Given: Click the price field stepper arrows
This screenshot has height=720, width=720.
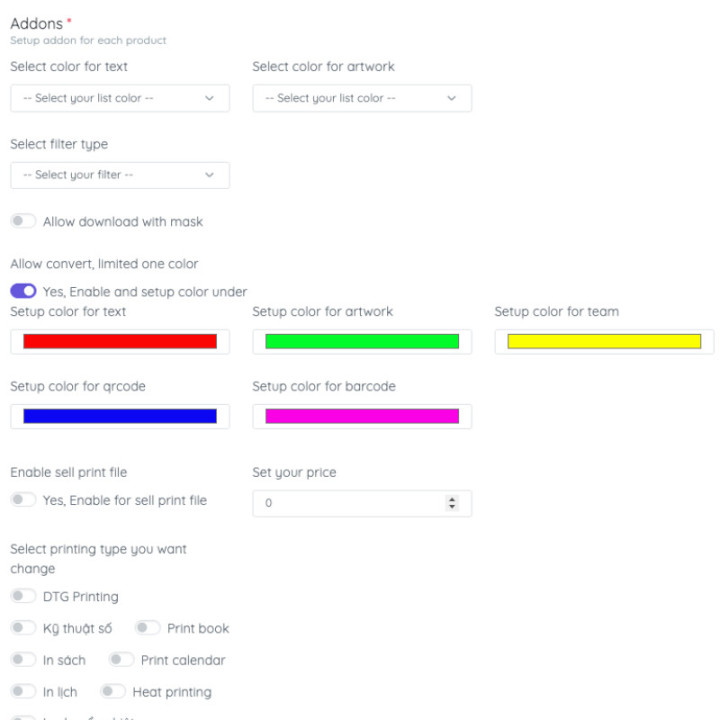Looking at the screenshot, I should (452, 503).
